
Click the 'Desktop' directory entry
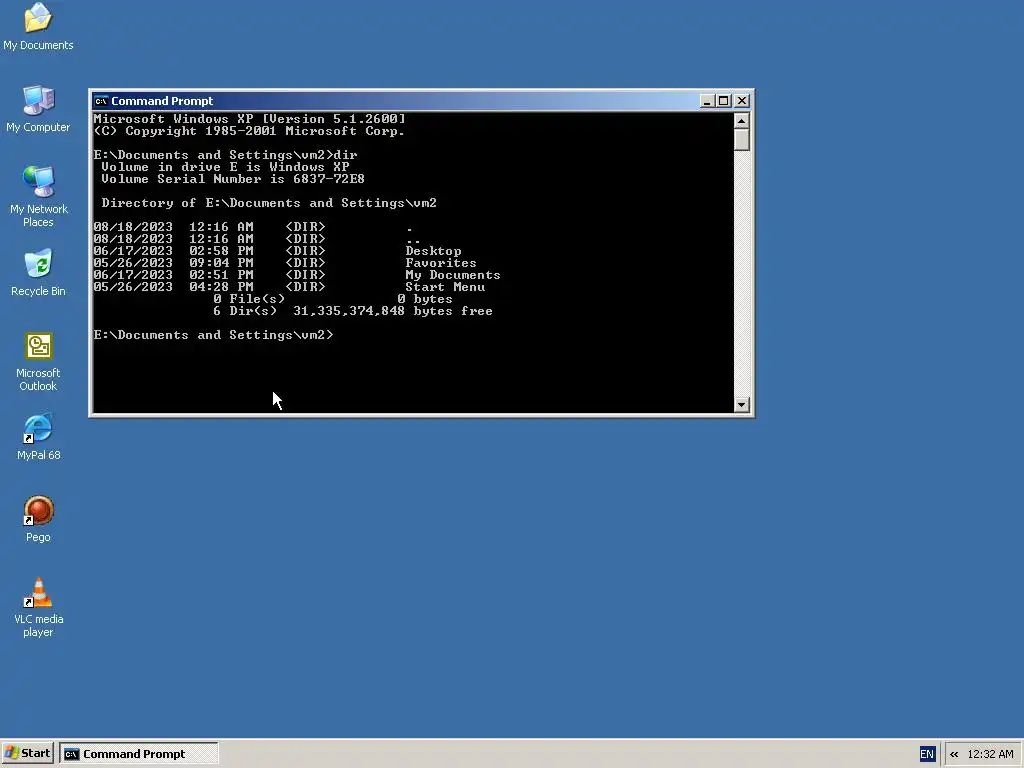point(433,251)
